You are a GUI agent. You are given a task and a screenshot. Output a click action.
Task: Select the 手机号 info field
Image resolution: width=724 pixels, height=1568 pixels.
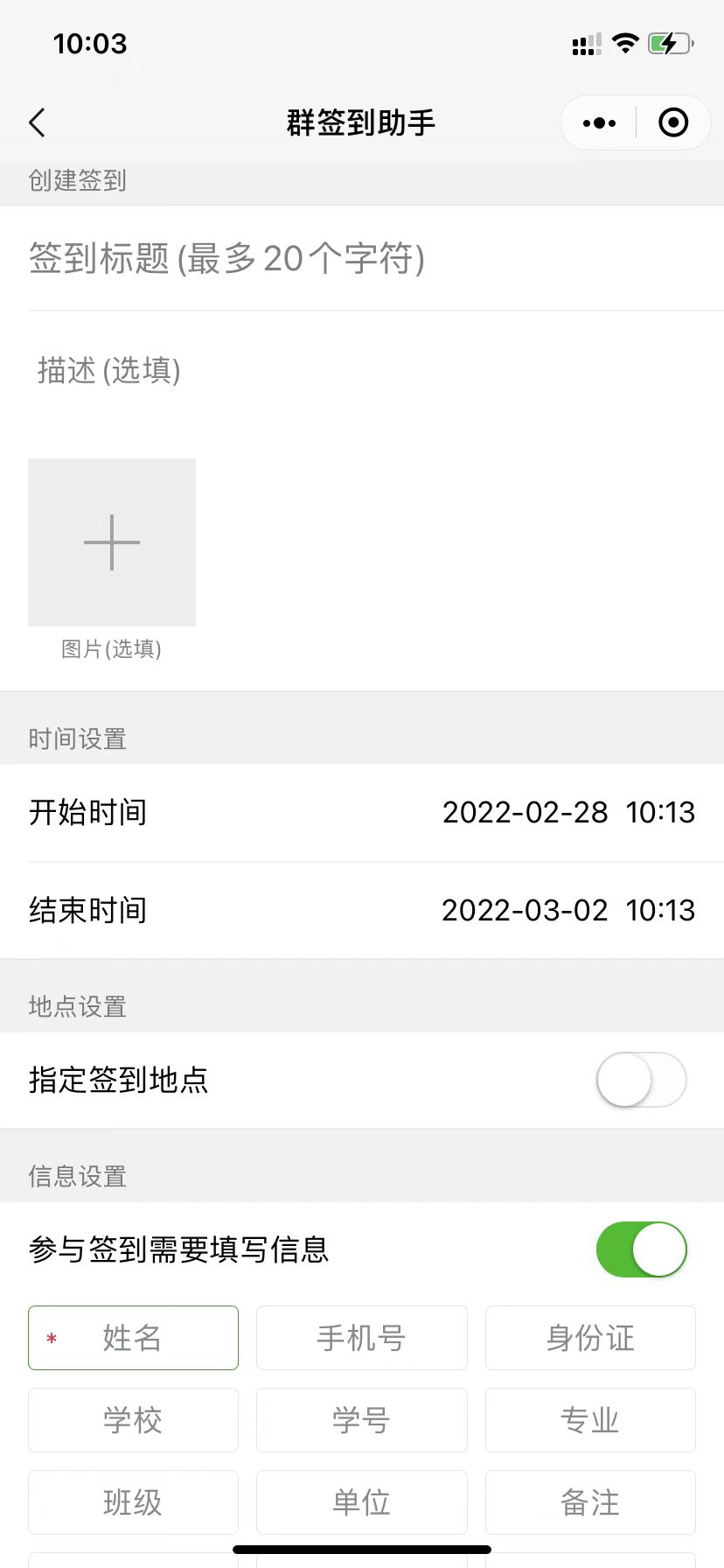click(361, 1338)
